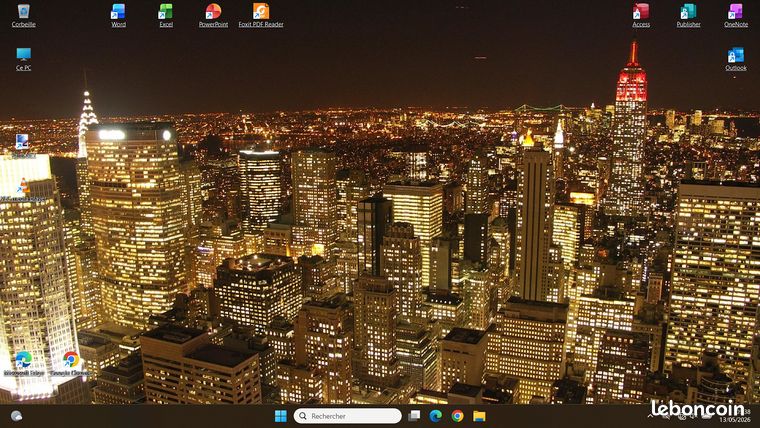Open the Windows Start menu
The image size is (760, 428).
click(281, 416)
